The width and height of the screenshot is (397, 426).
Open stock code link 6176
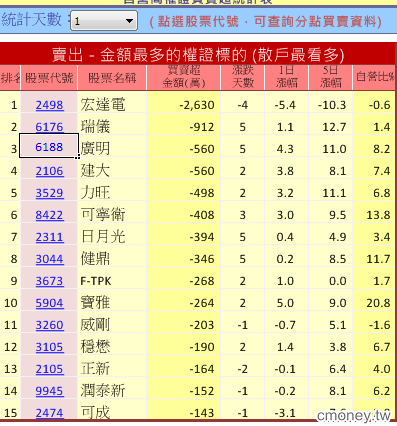pyautogui.click(x=49, y=127)
